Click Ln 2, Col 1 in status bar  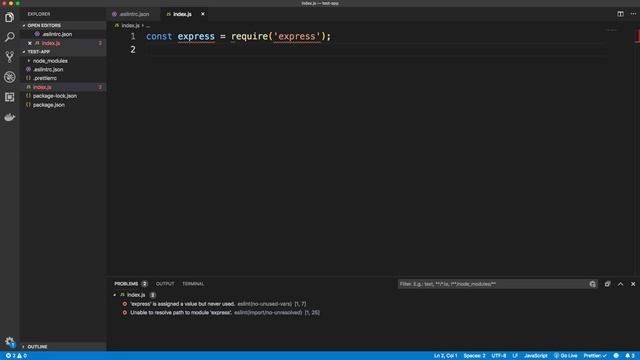tap(445, 356)
